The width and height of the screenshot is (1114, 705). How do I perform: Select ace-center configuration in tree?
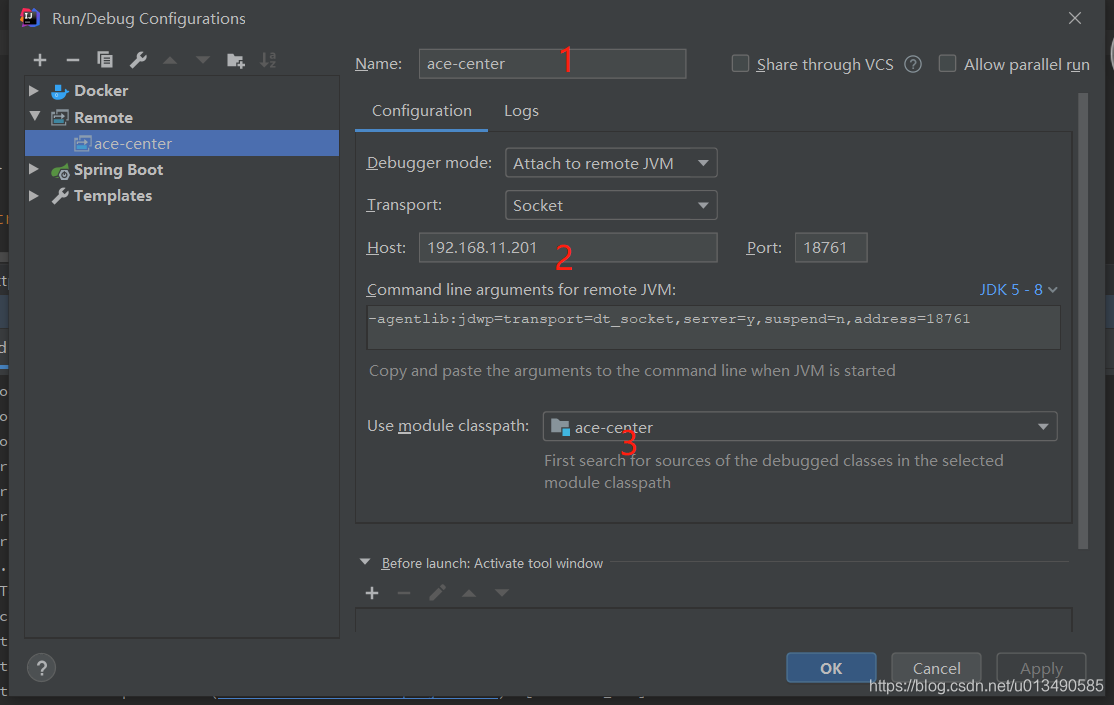(182, 144)
